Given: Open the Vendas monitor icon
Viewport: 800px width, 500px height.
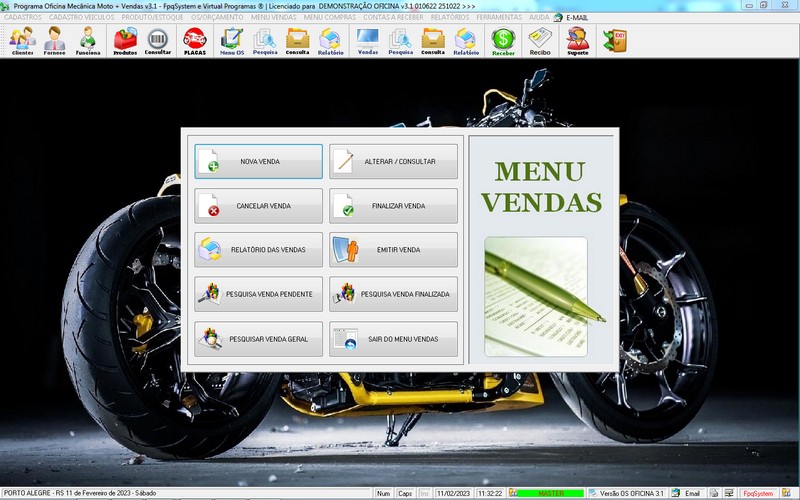Looking at the screenshot, I should pyautogui.click(x=368, y=41).
